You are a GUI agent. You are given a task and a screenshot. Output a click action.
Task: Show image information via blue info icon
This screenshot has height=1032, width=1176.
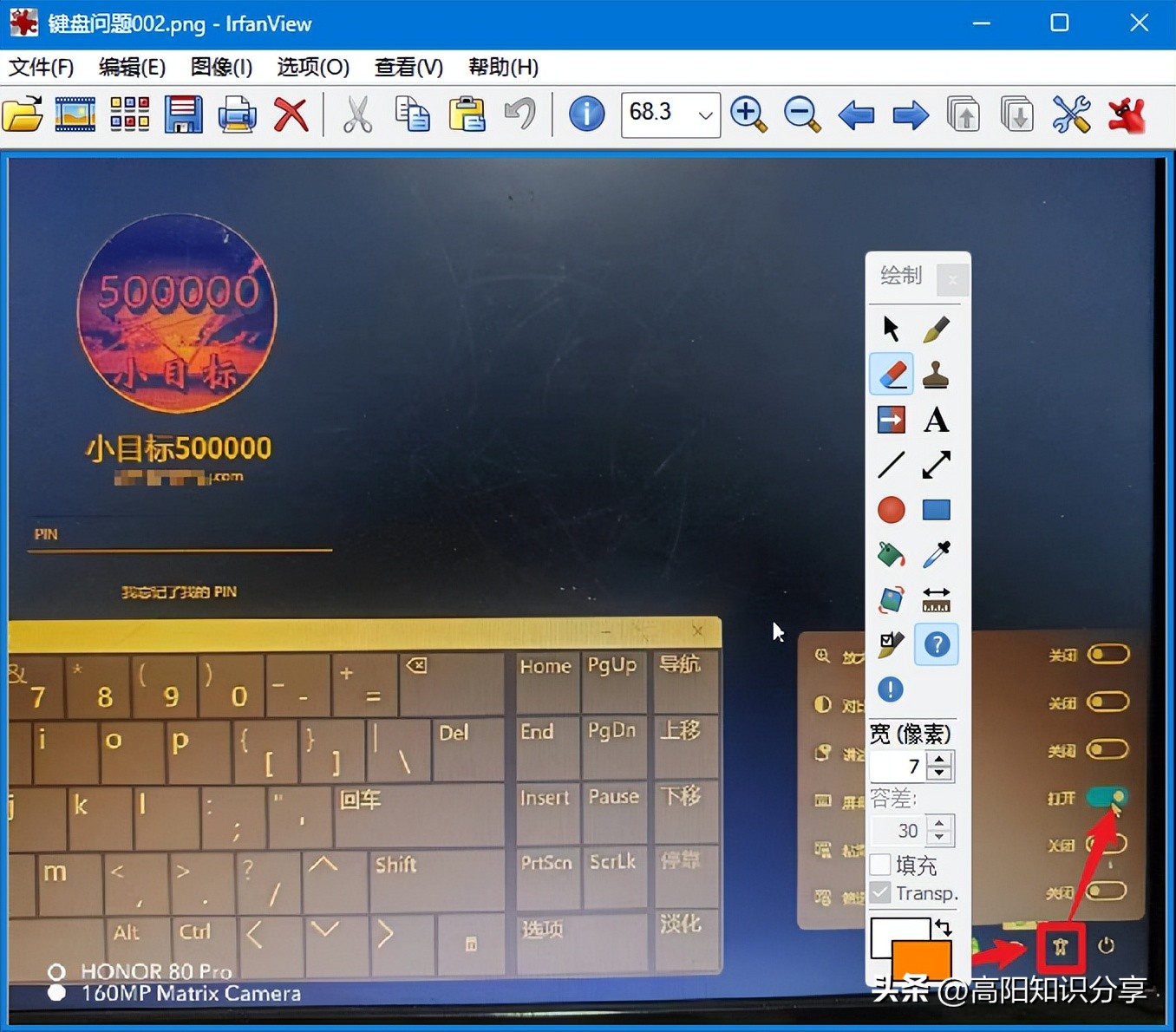[587, 114]
